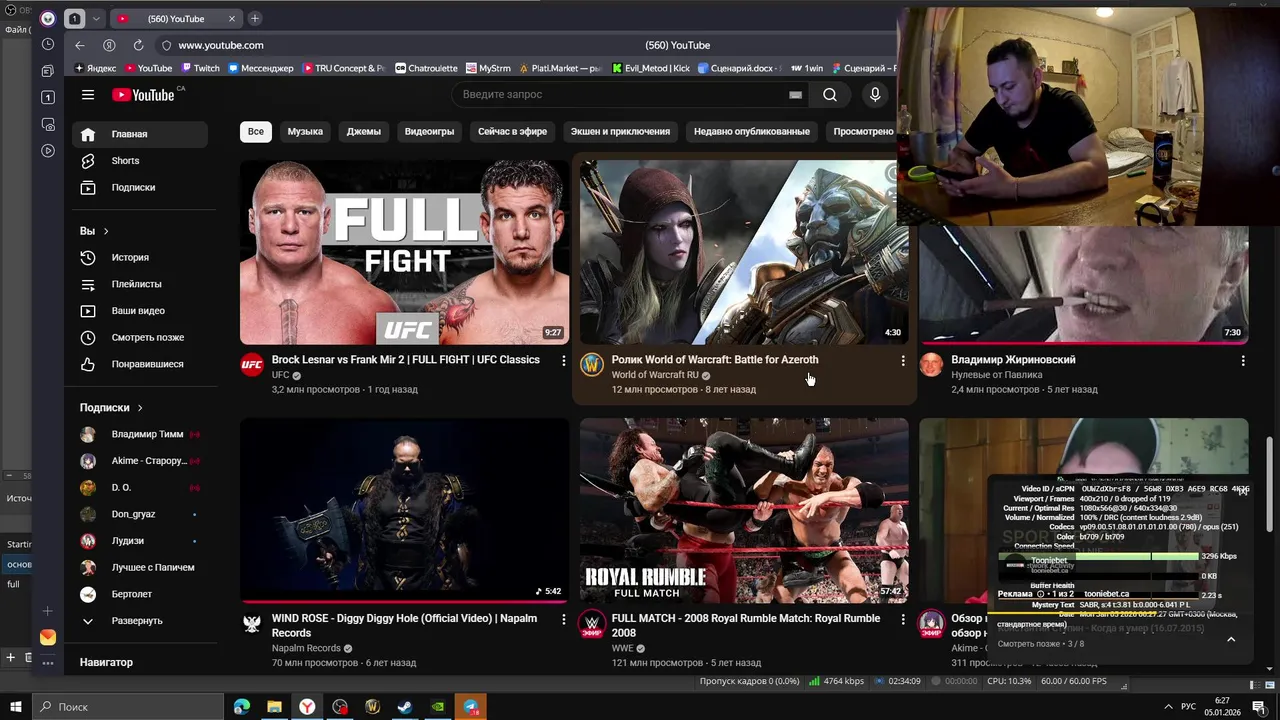
Task: Start voice search with microphone icon
Action: pyautogui.click(x=875, y=95)
